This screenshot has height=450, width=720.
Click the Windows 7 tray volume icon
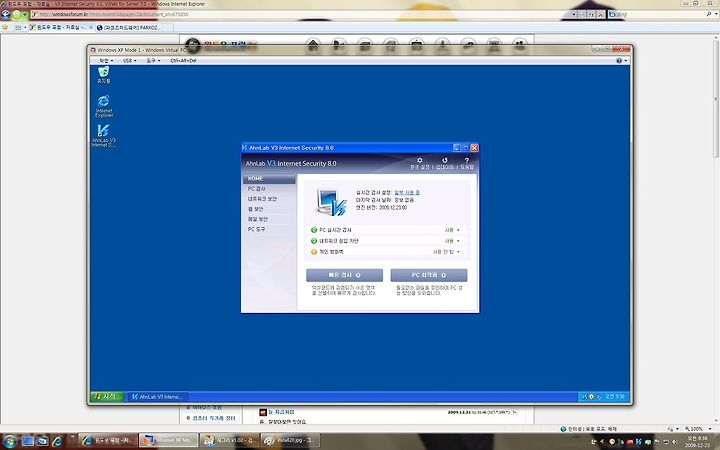pos(674,441)
